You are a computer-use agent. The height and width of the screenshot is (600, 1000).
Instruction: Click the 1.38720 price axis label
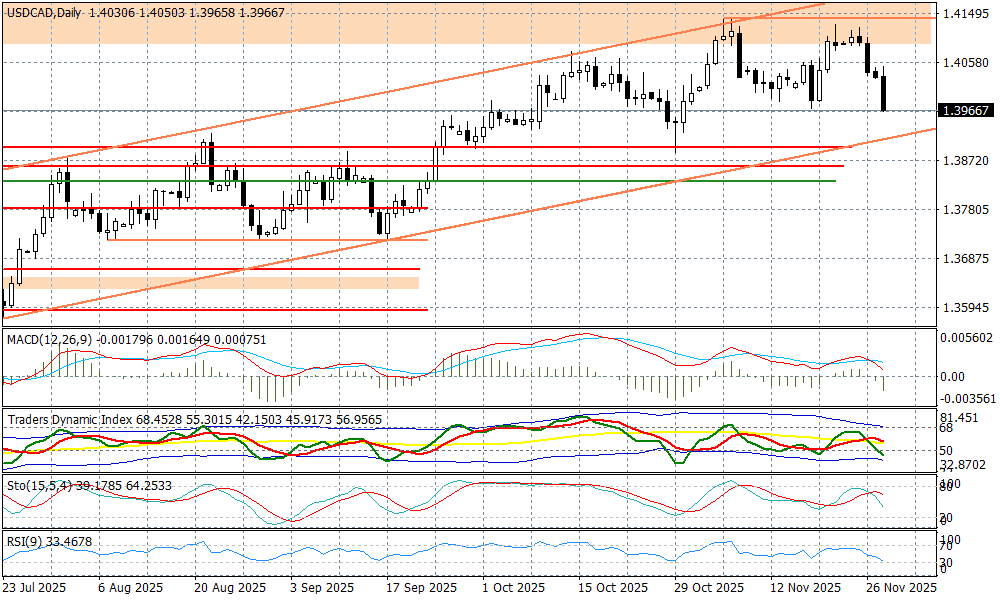click(965, 160)
